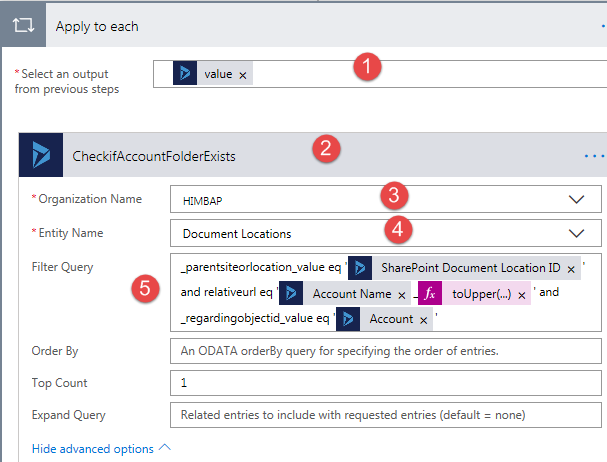The image size is (607, 462).
Task: Click _regardingobjectid_value text in Filter Query
Action: pos(246,318)
